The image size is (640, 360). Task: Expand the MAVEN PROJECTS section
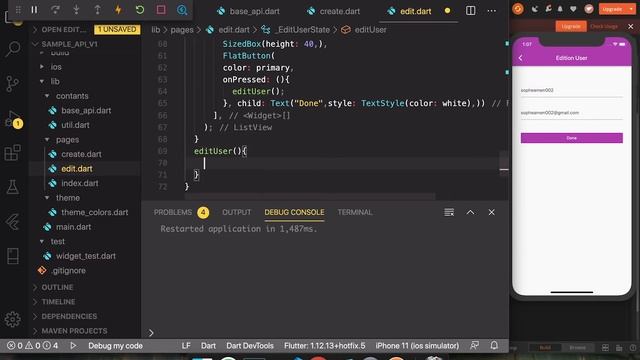(74, 331)
